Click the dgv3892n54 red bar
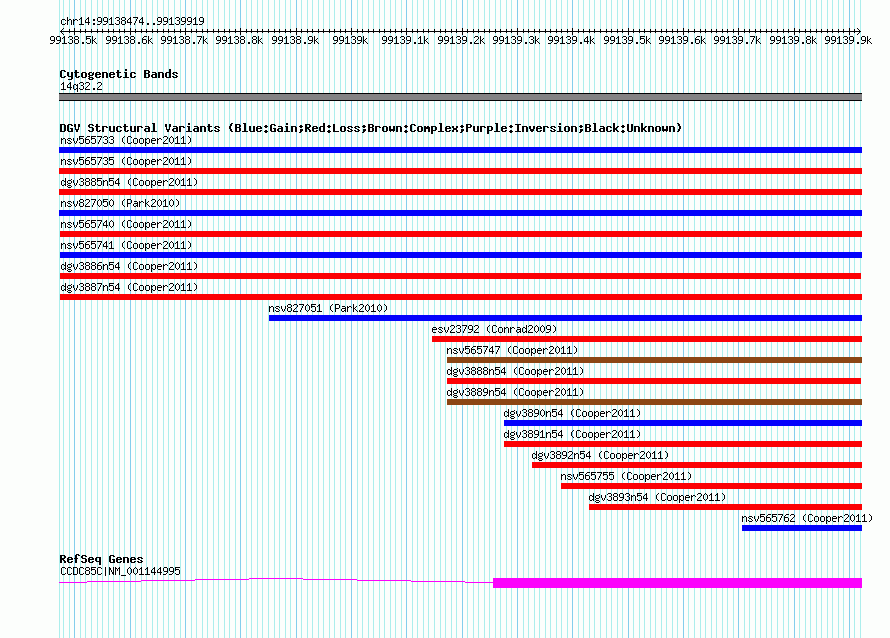The height and width of the screenshot is (638, 890). point(697,465)
